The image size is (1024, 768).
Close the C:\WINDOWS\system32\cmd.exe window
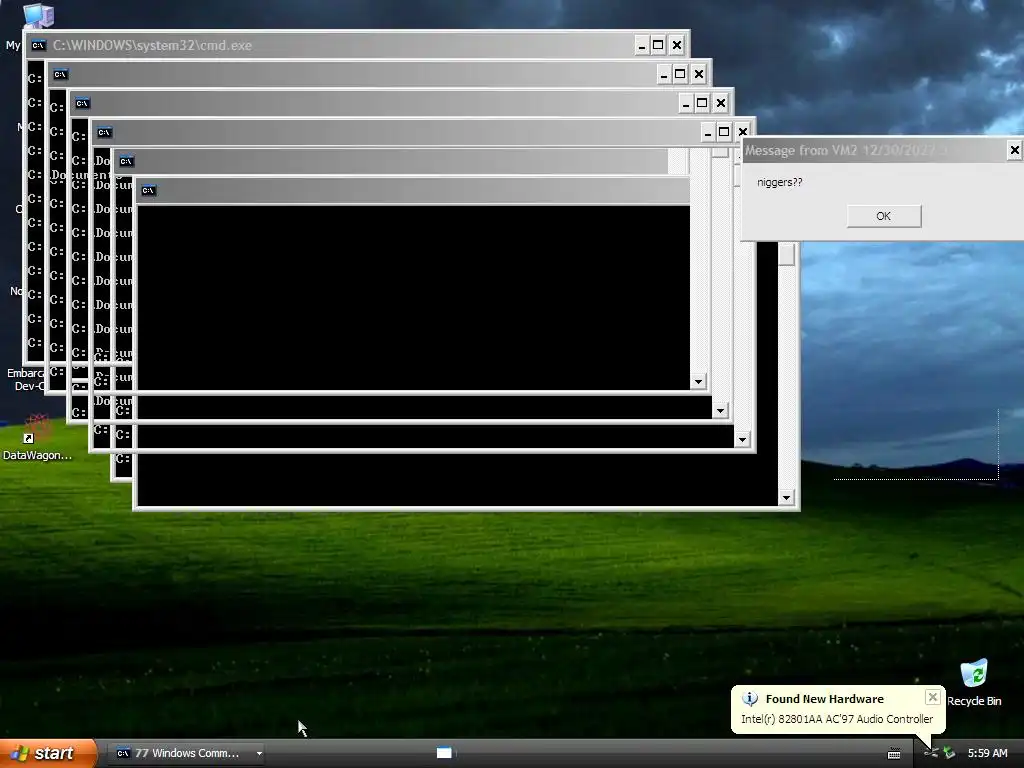(x=677, y=45)
